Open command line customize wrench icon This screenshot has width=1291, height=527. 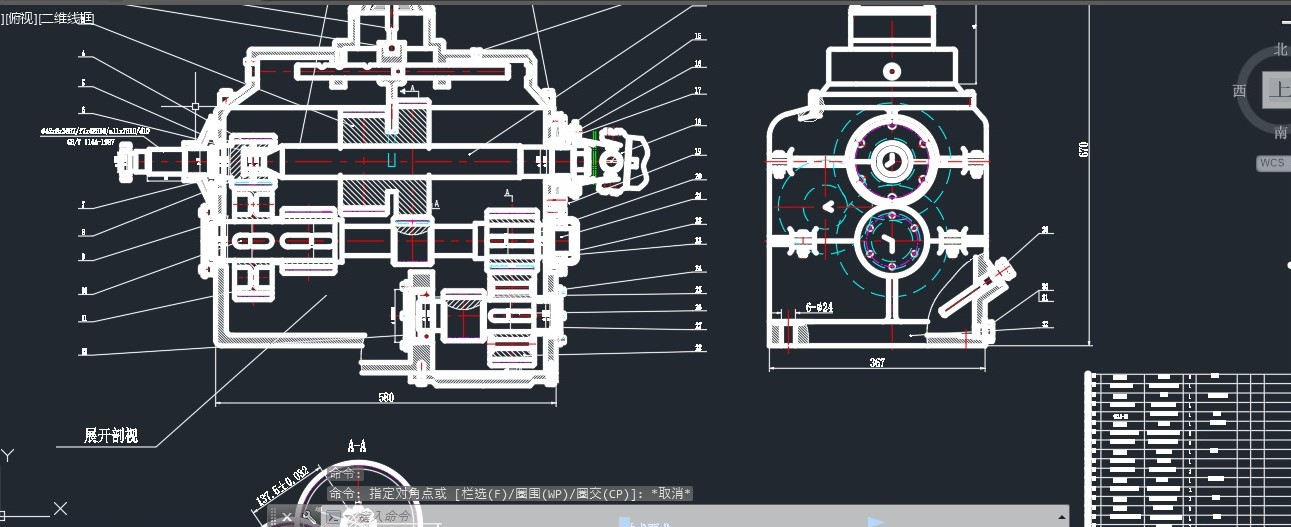pos(308,517)
